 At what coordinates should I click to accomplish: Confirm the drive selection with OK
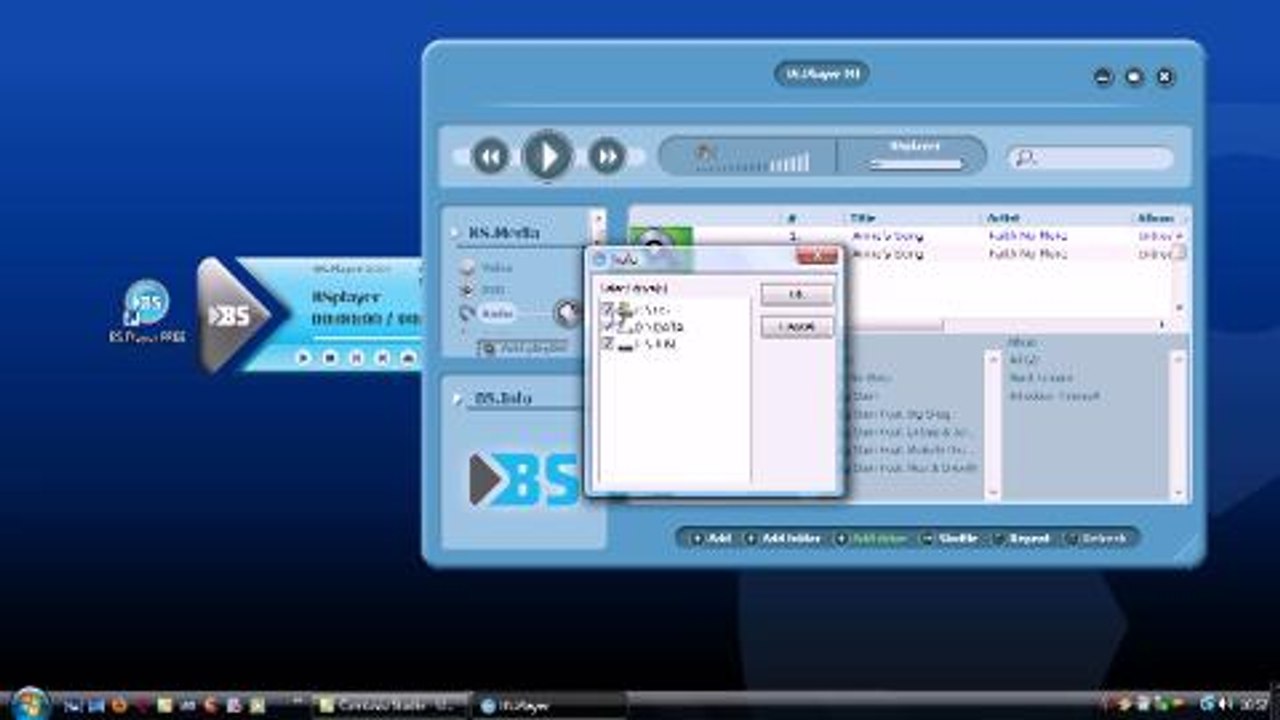[x=797, y=295]
